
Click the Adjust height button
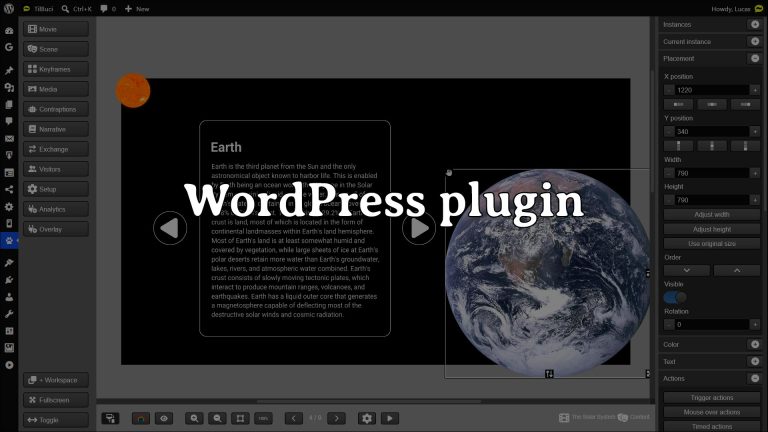[712, 229]
